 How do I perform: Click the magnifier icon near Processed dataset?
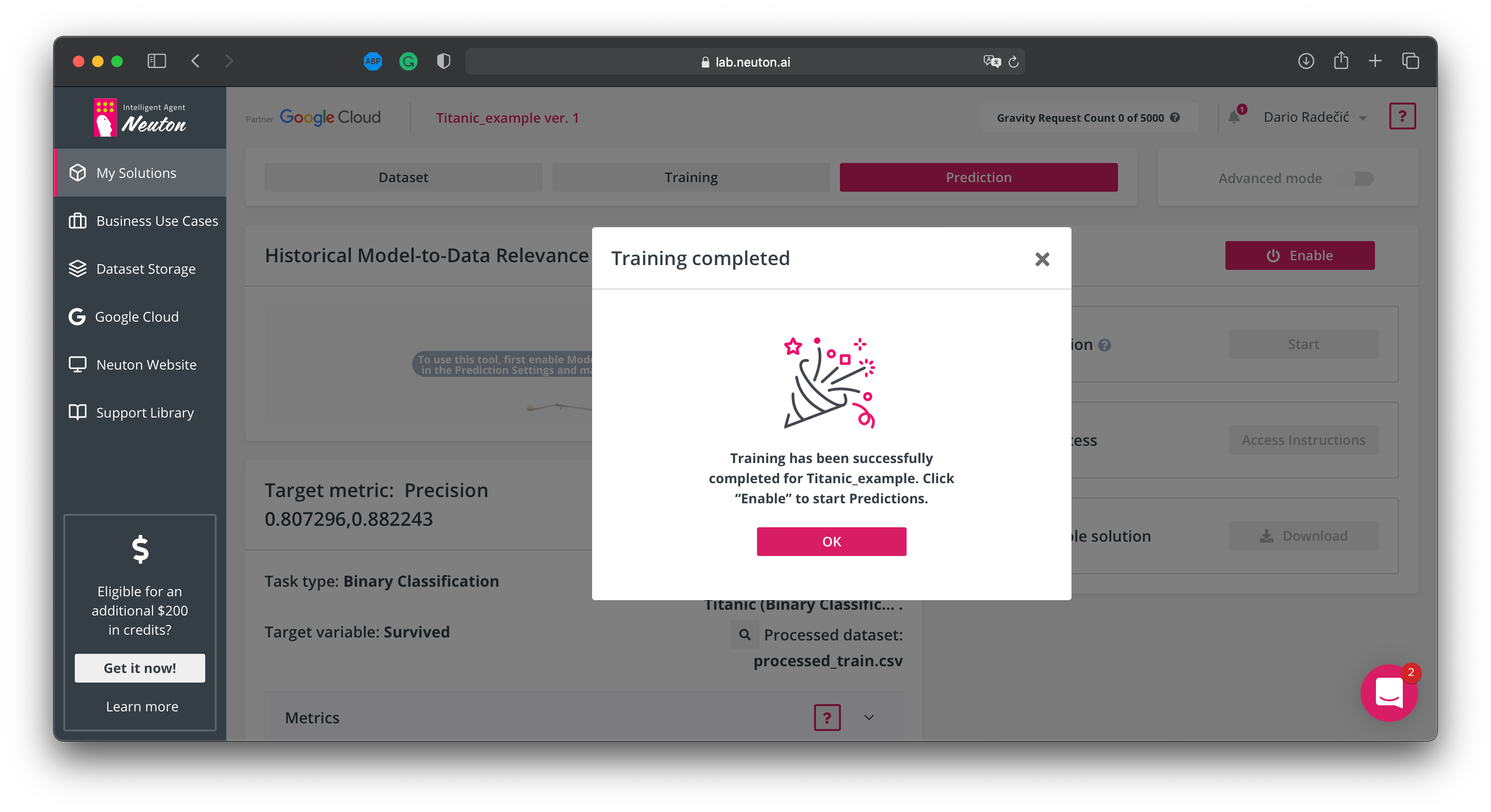(x=745, y=635)
